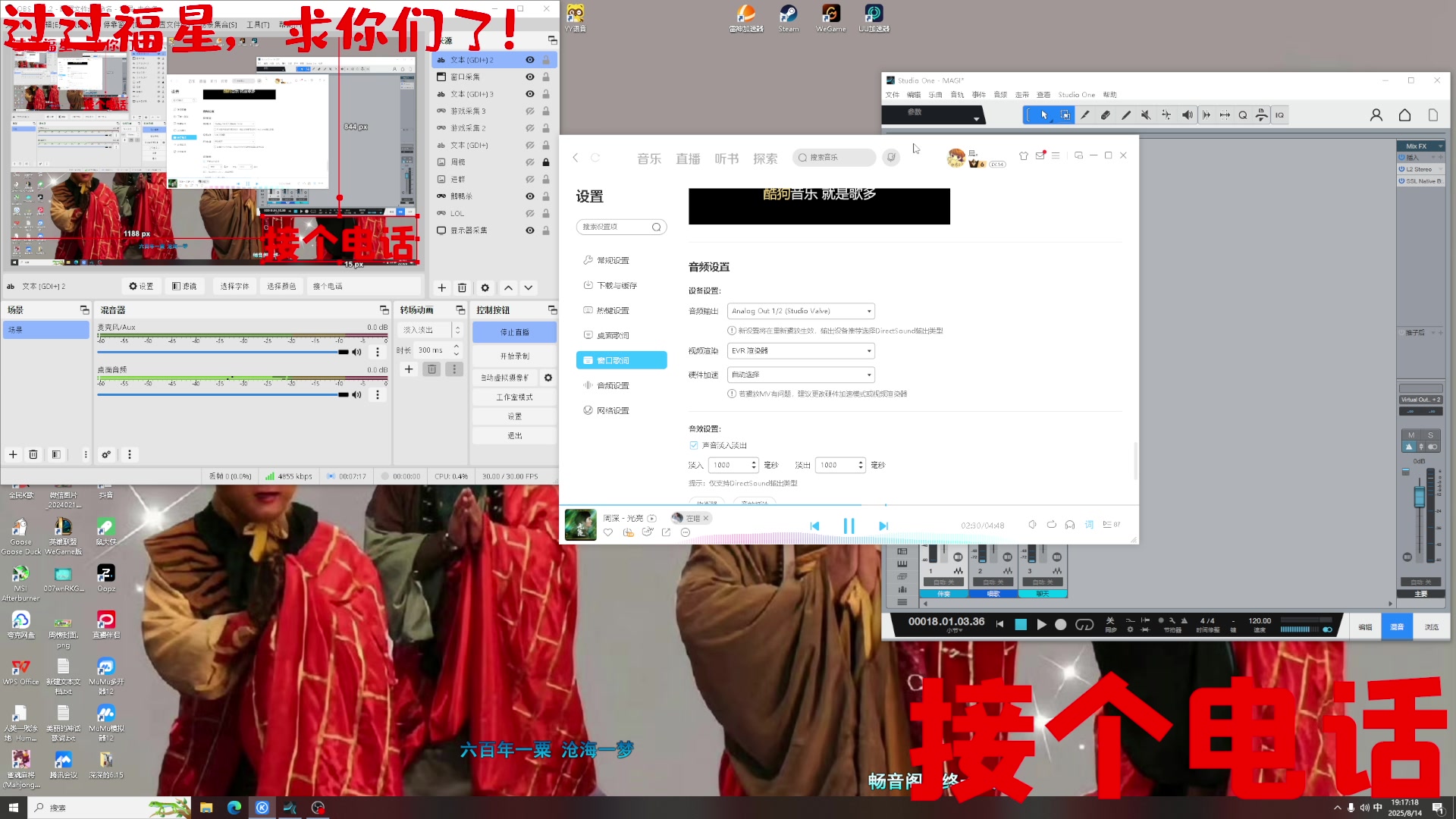Pause playback in the KuGou player

point(849,525)
